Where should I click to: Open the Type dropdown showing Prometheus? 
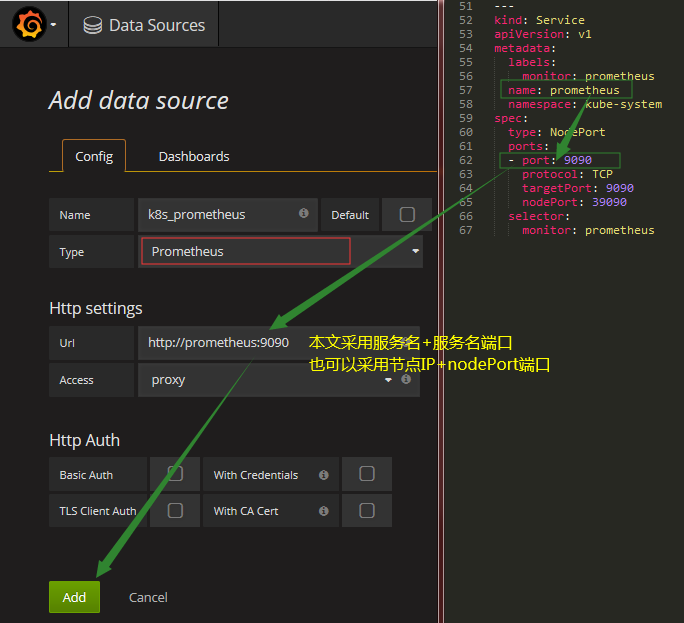pos(280,251)
